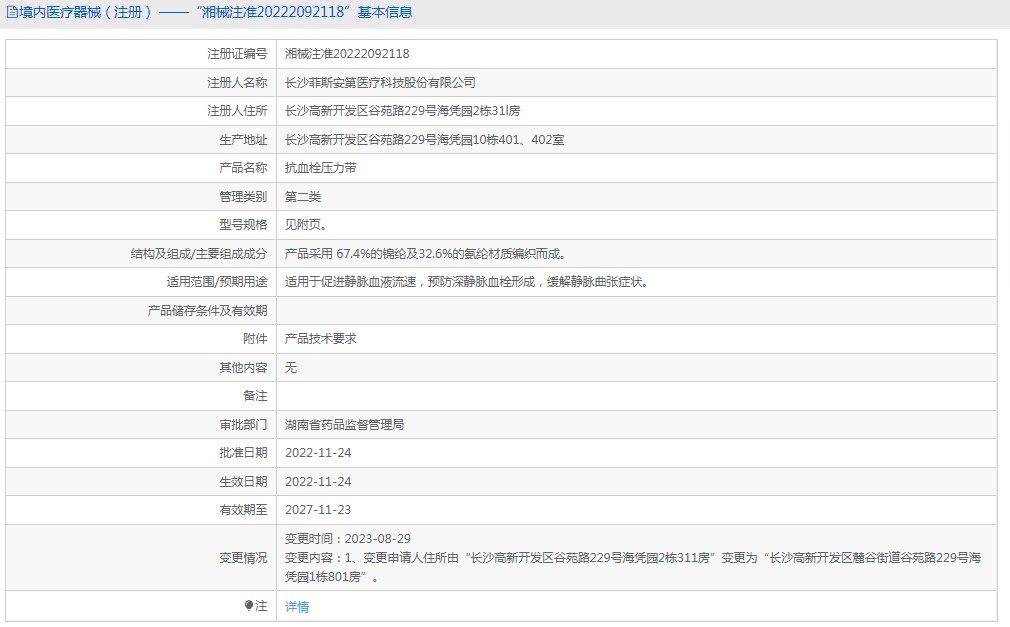Click the label 变更情况
The height and width of the screenshot is (627, 1010).
243,557
